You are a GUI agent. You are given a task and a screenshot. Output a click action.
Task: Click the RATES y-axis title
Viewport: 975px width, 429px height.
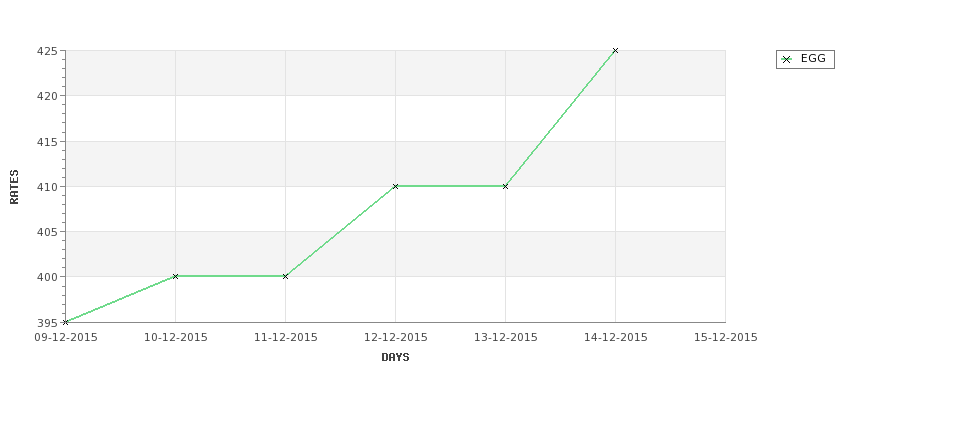[x=14, y=187]
